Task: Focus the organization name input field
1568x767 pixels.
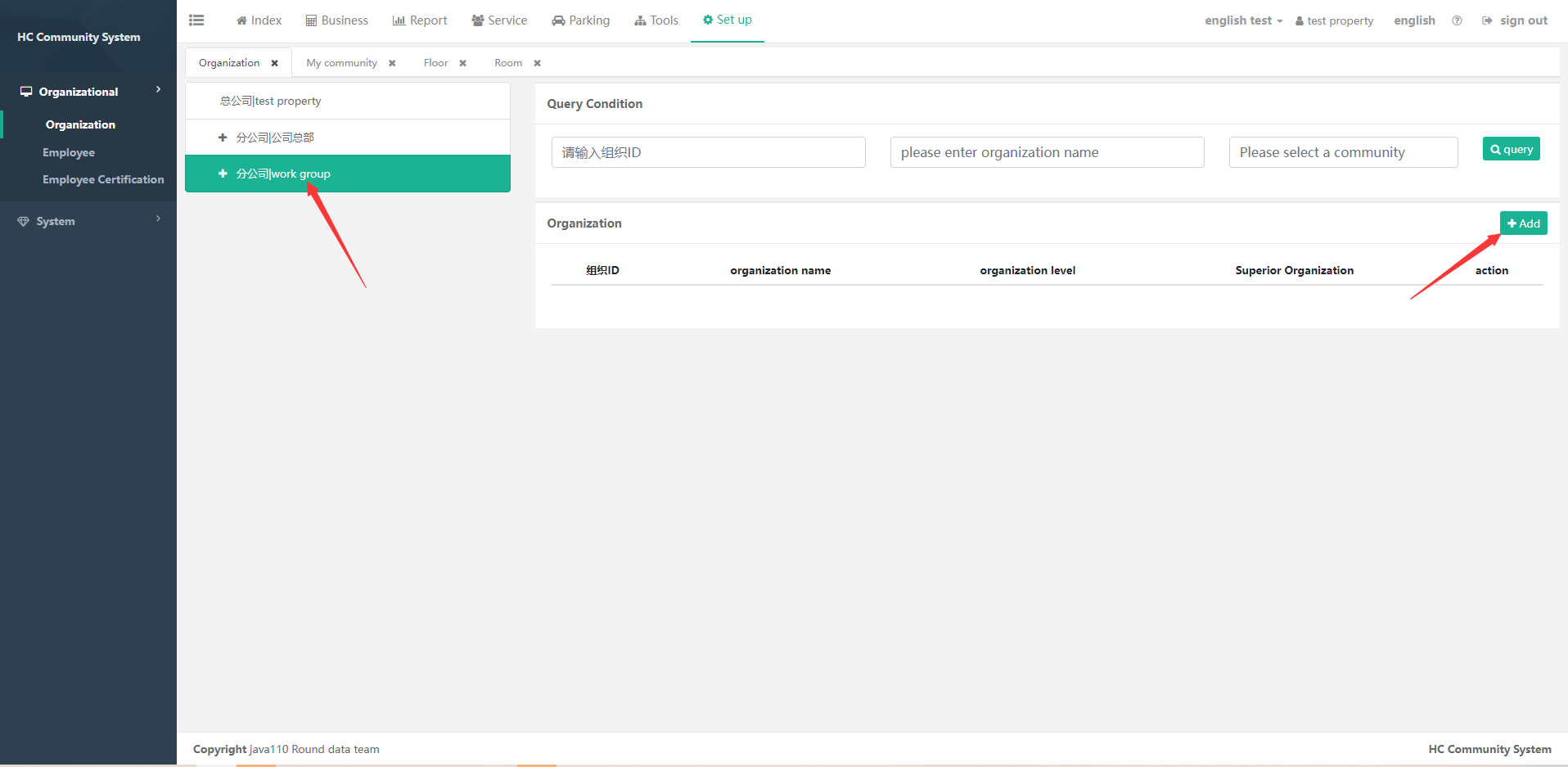Action: (1047, 152)
